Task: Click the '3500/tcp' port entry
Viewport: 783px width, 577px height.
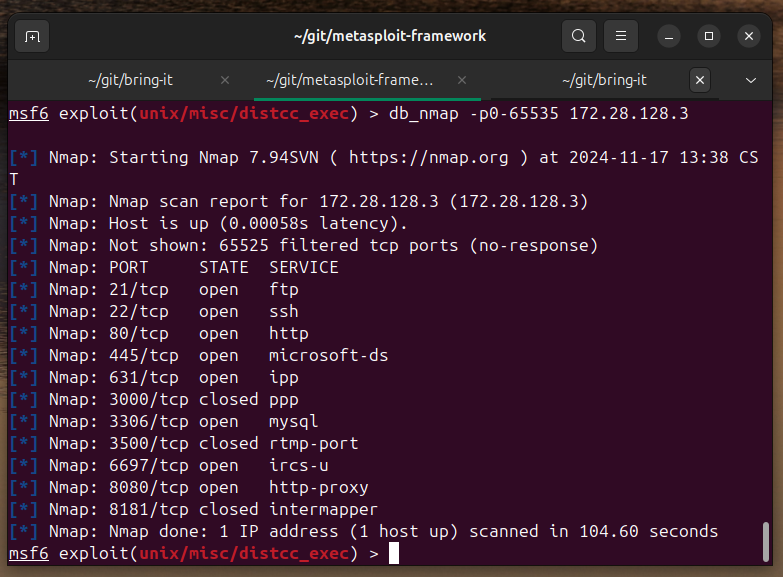Action: pos(149,444)
